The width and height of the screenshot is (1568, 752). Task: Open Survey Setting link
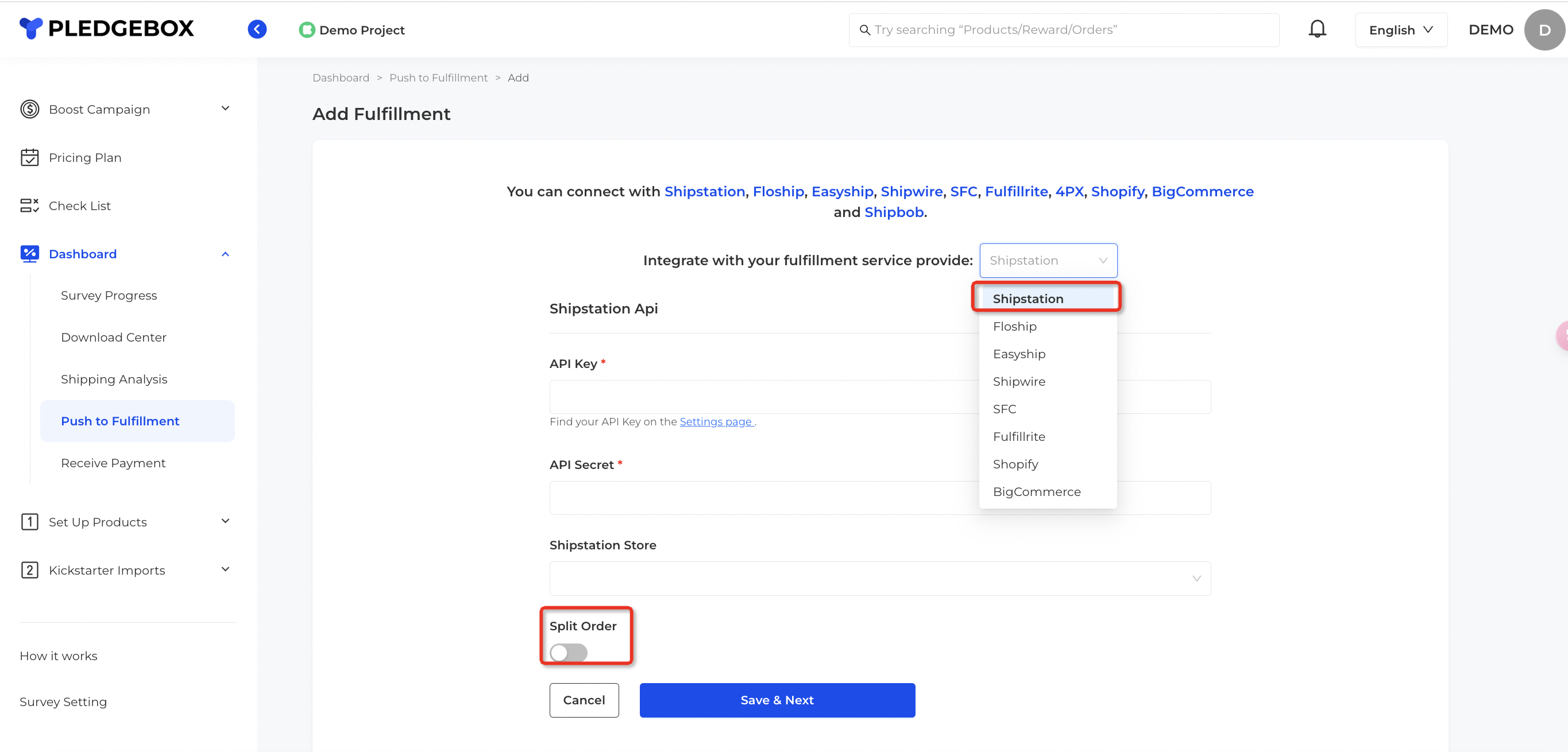click(x=63, y=701)
